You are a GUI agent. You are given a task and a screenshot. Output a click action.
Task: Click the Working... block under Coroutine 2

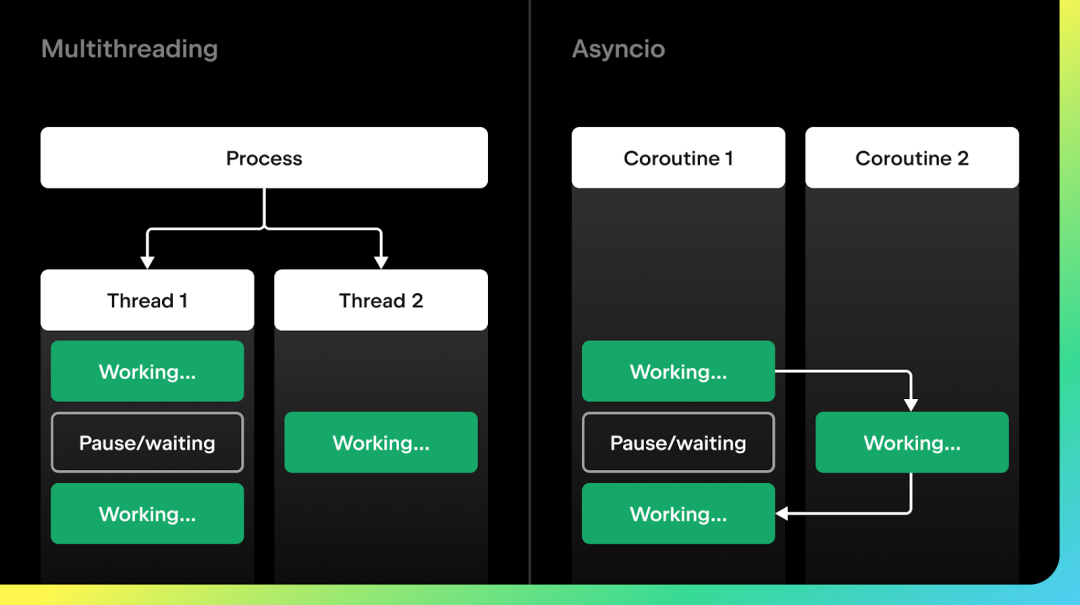tap(912, 442)
